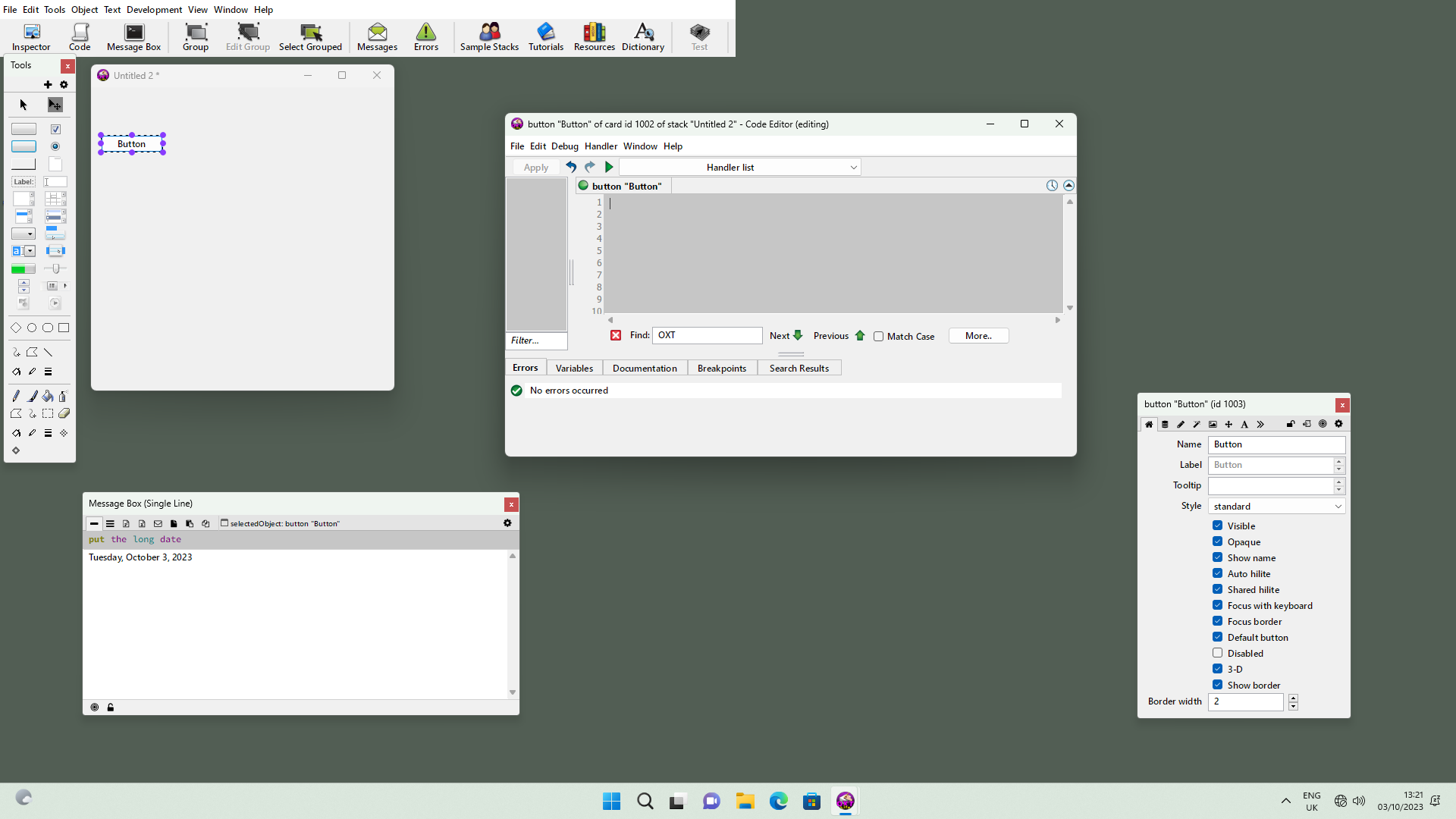Check the Disabled checkbox
Screen dimensions: 1456x819
pyautogui.click(x=1217, y=653)
